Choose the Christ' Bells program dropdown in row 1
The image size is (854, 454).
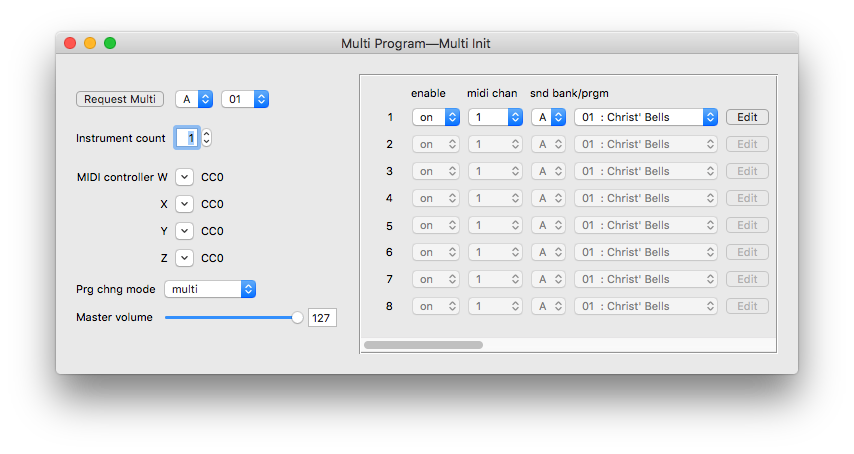[646, 117]
